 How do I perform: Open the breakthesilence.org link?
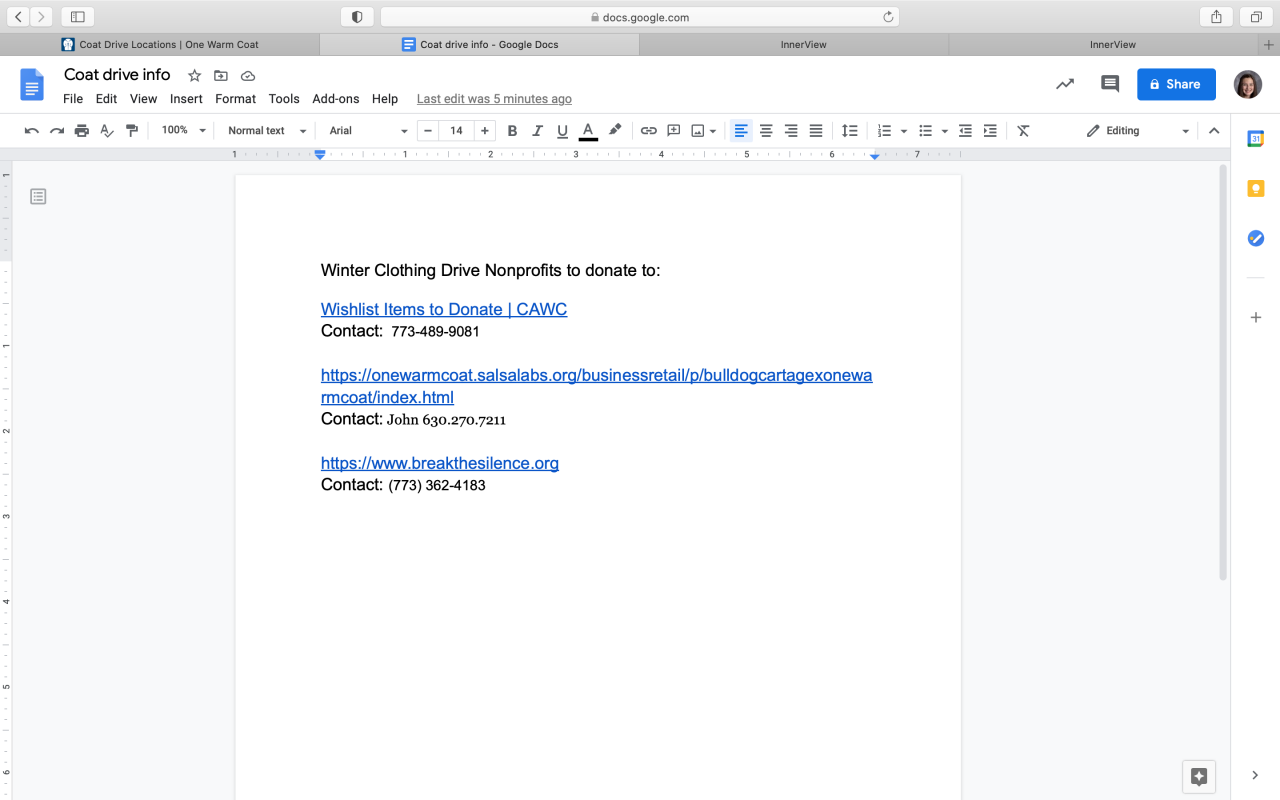tap(440, 464)
